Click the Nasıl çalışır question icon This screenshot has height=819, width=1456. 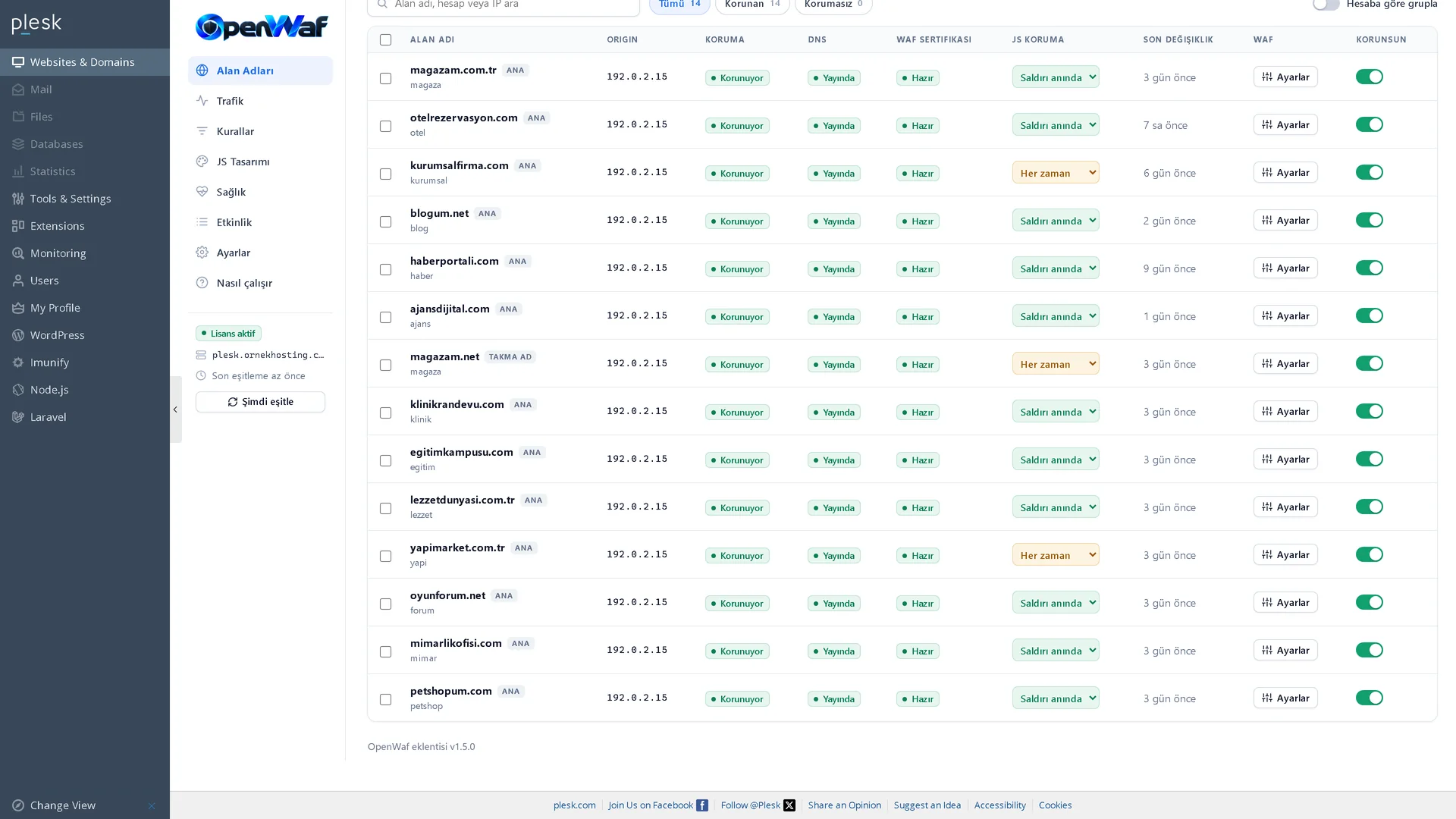click(202, 283)
